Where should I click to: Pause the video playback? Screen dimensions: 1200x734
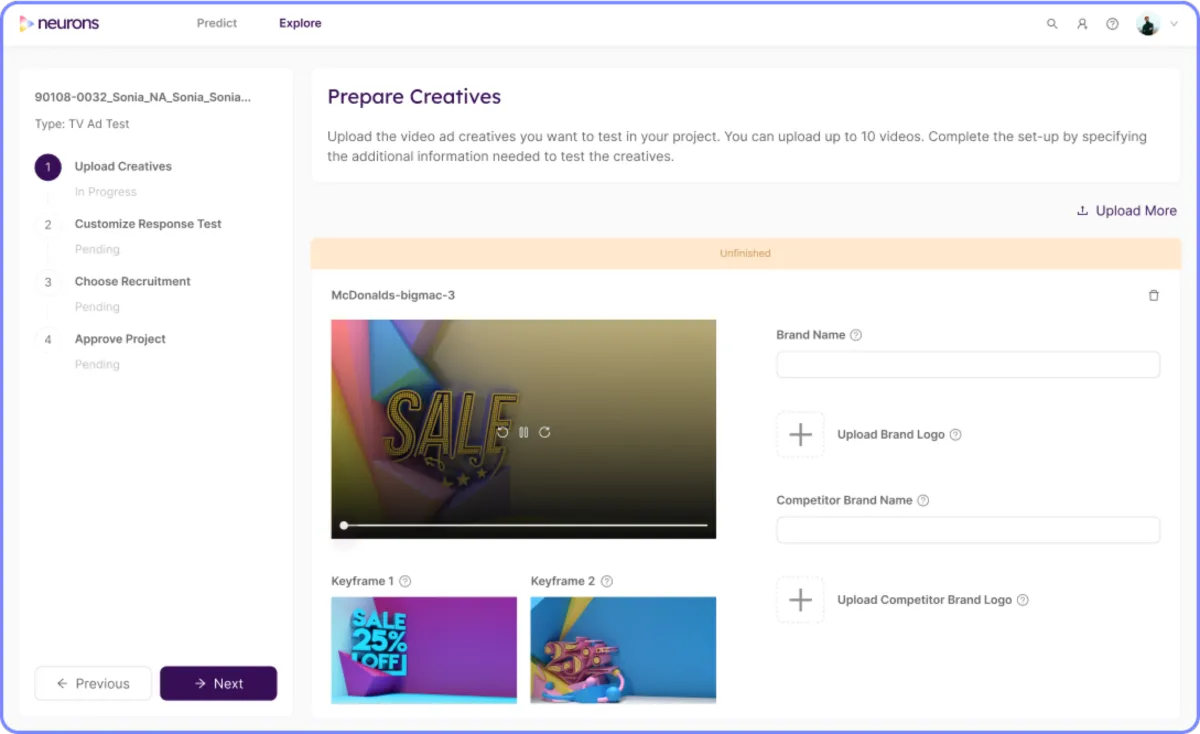coord(524,432)
